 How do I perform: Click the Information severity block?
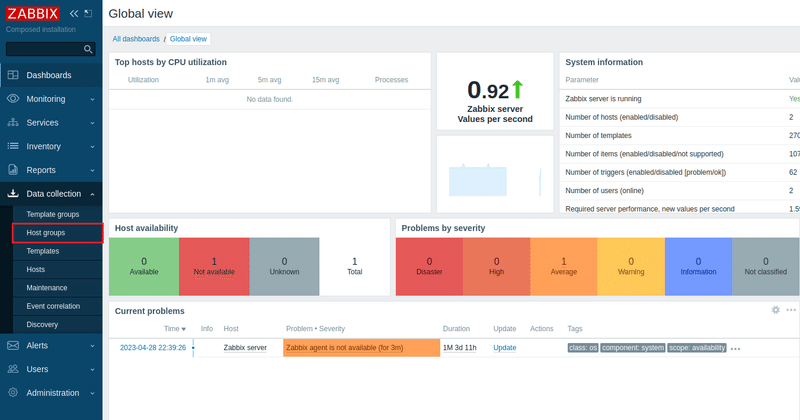(x=698, y=266)
